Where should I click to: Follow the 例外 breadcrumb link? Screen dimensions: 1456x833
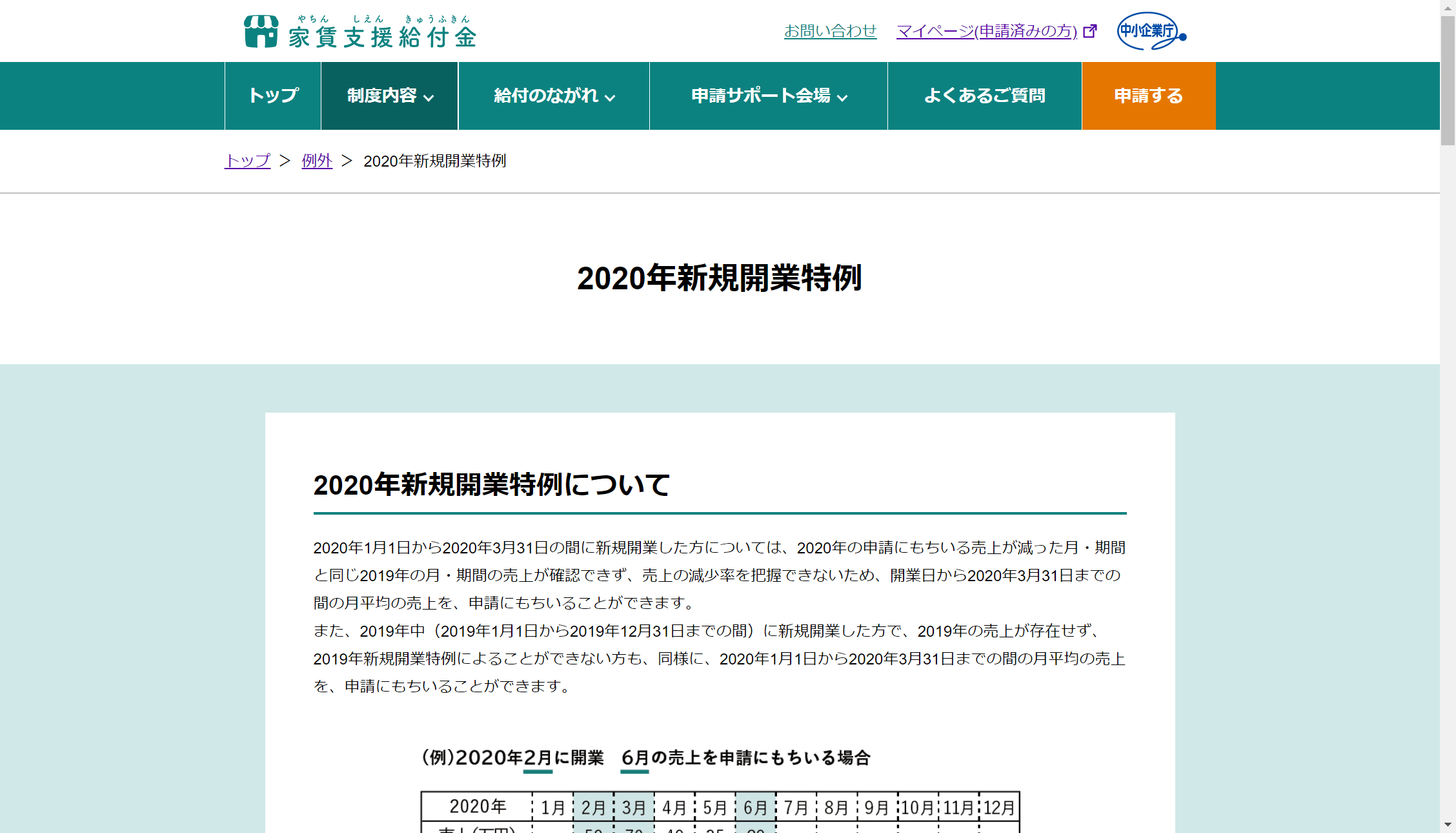[x=317, y=161]
